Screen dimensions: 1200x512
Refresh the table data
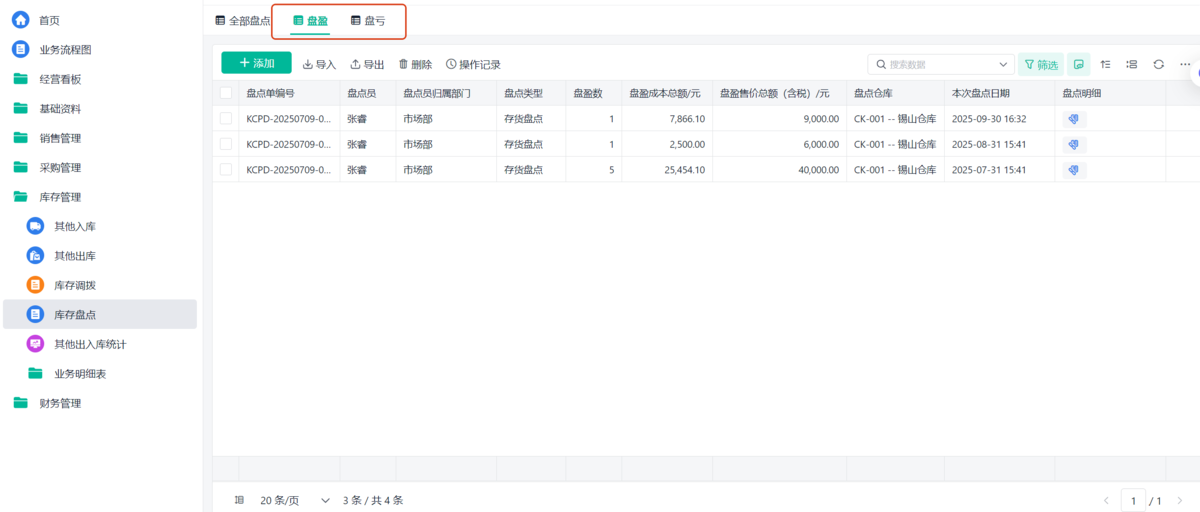pyautogui.click(x=1158, y=64)
